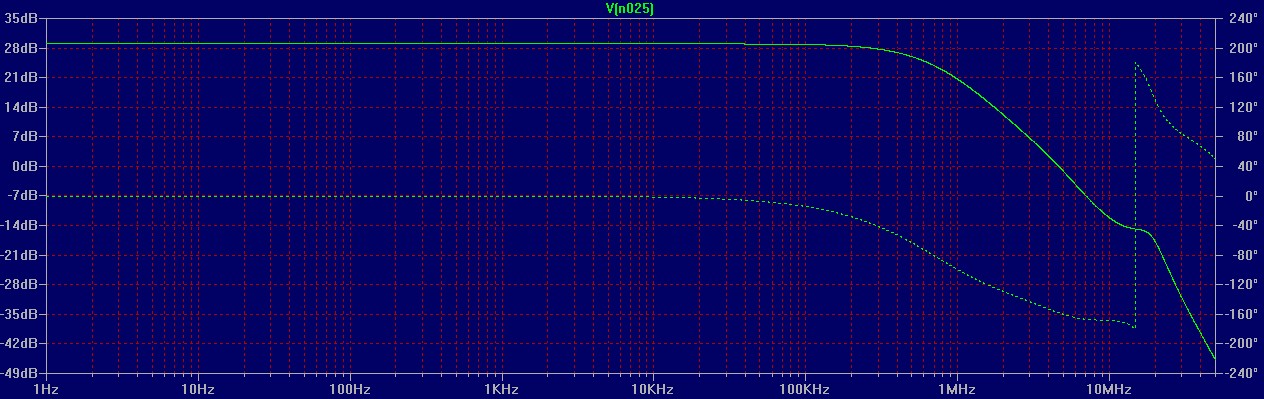Click the 100KHz frequency axis label
This screenshot has width=1264, height=399.
coord(804,389)
